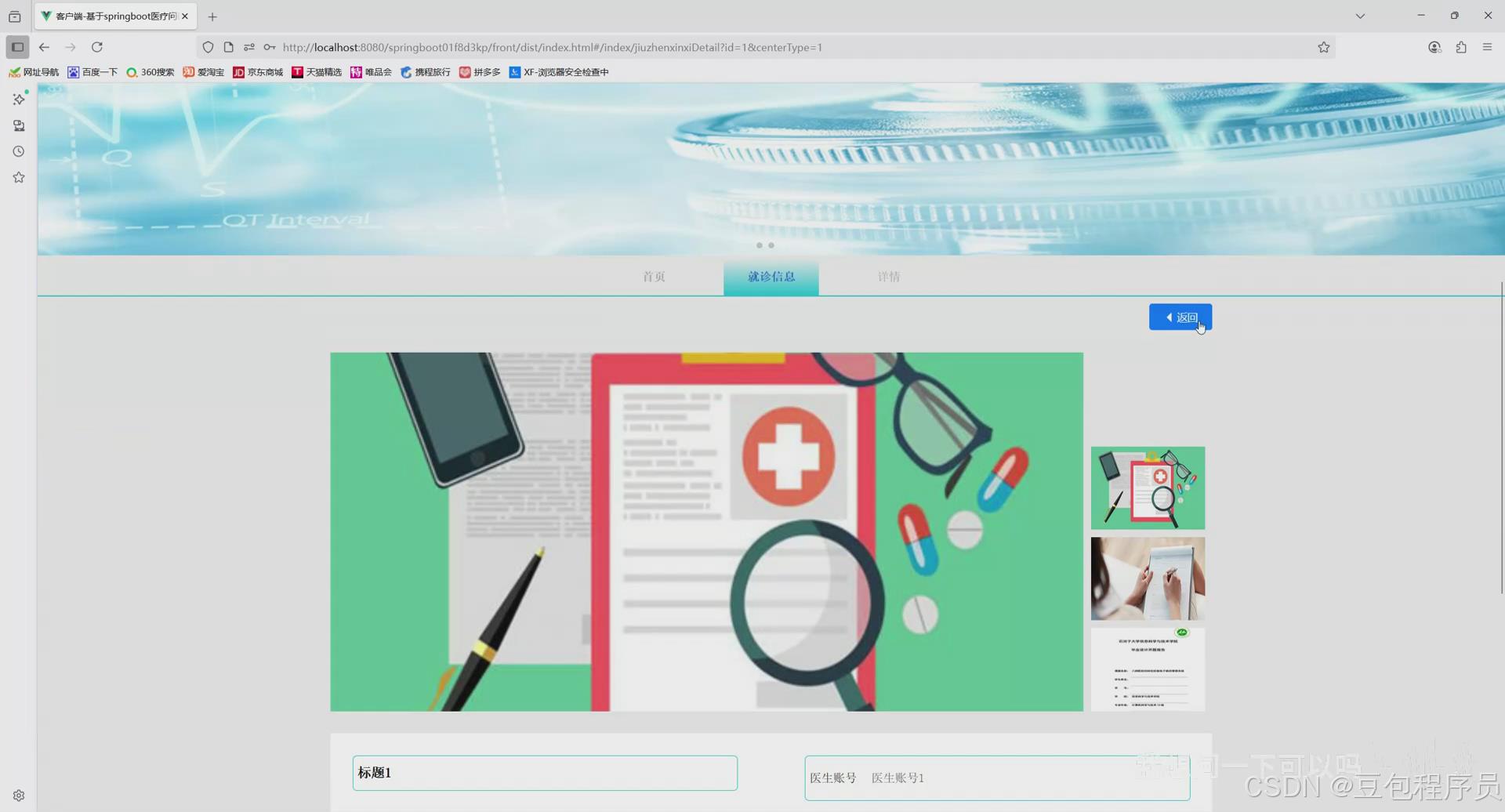The height and width of the screenshot is (812, 1505).
Task: Open the browser hamburger menu
Action: point(1487,47)
